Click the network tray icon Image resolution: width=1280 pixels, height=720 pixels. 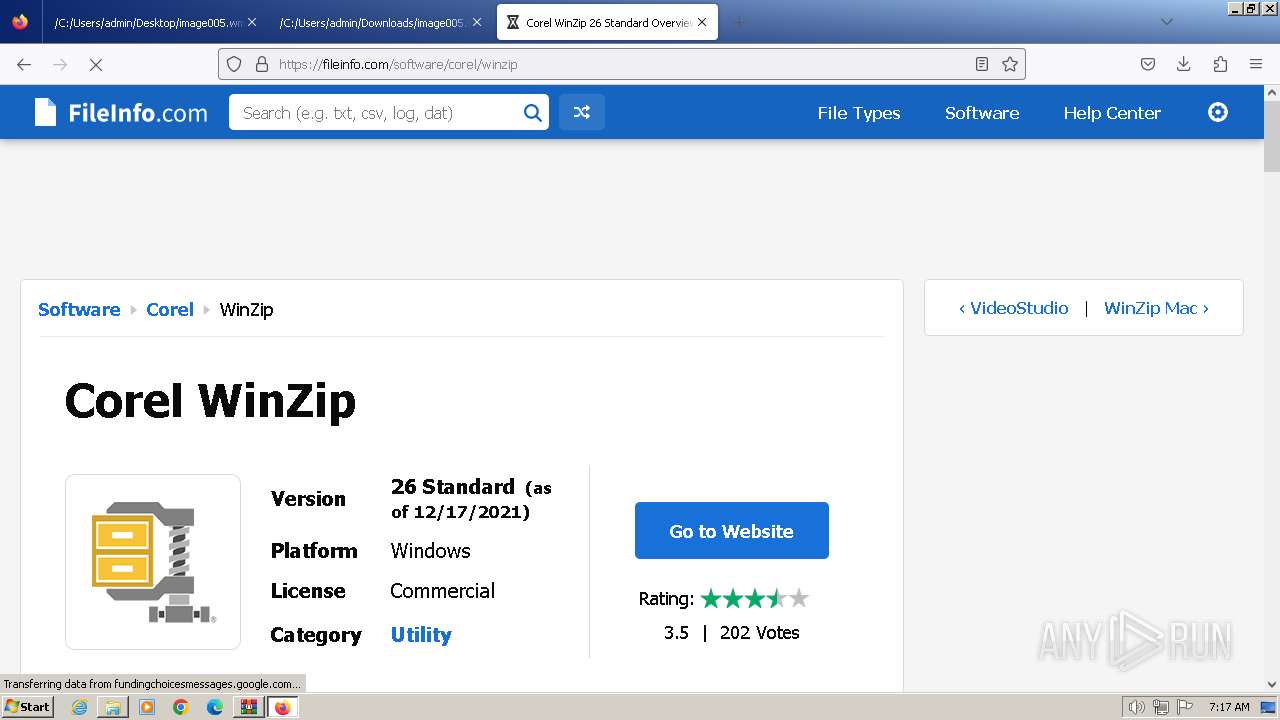click(1160, 707)
